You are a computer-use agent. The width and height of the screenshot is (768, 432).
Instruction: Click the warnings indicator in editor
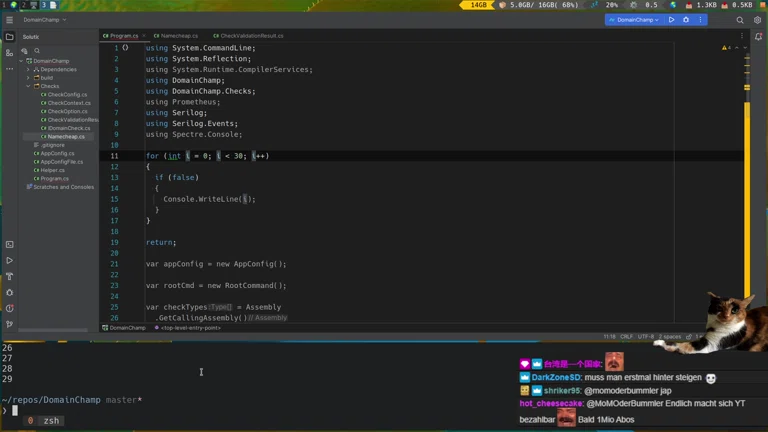pos(726,48)
